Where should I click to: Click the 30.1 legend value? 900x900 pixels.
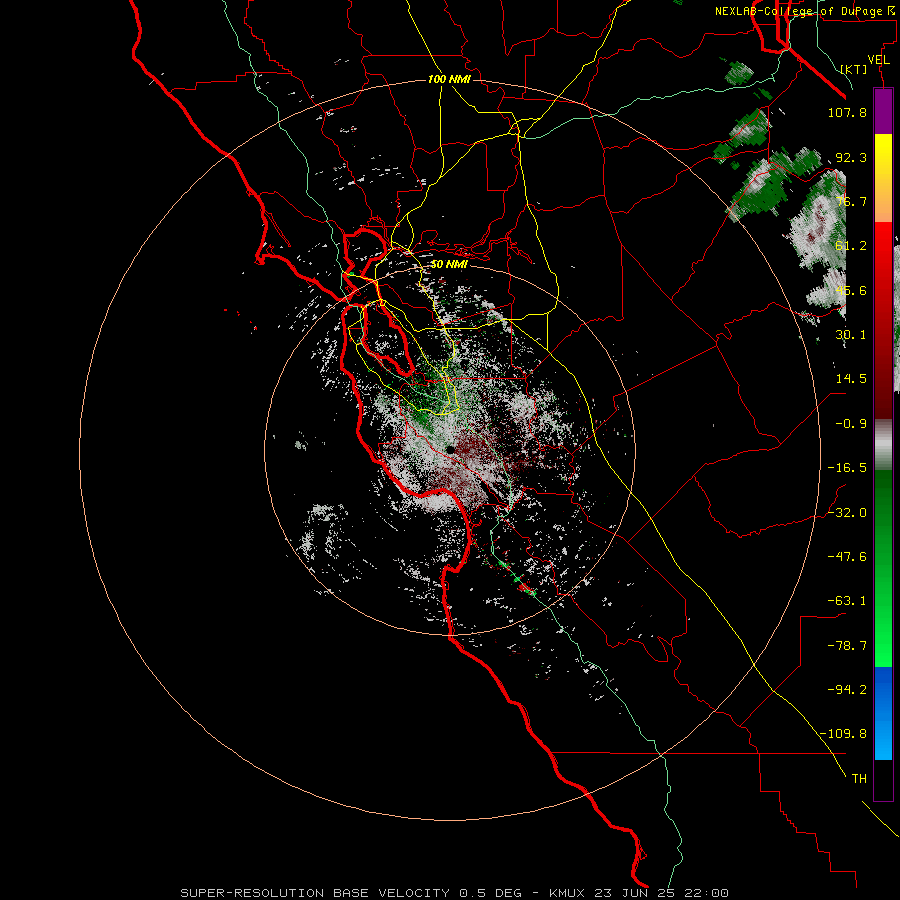click(851, 335)
